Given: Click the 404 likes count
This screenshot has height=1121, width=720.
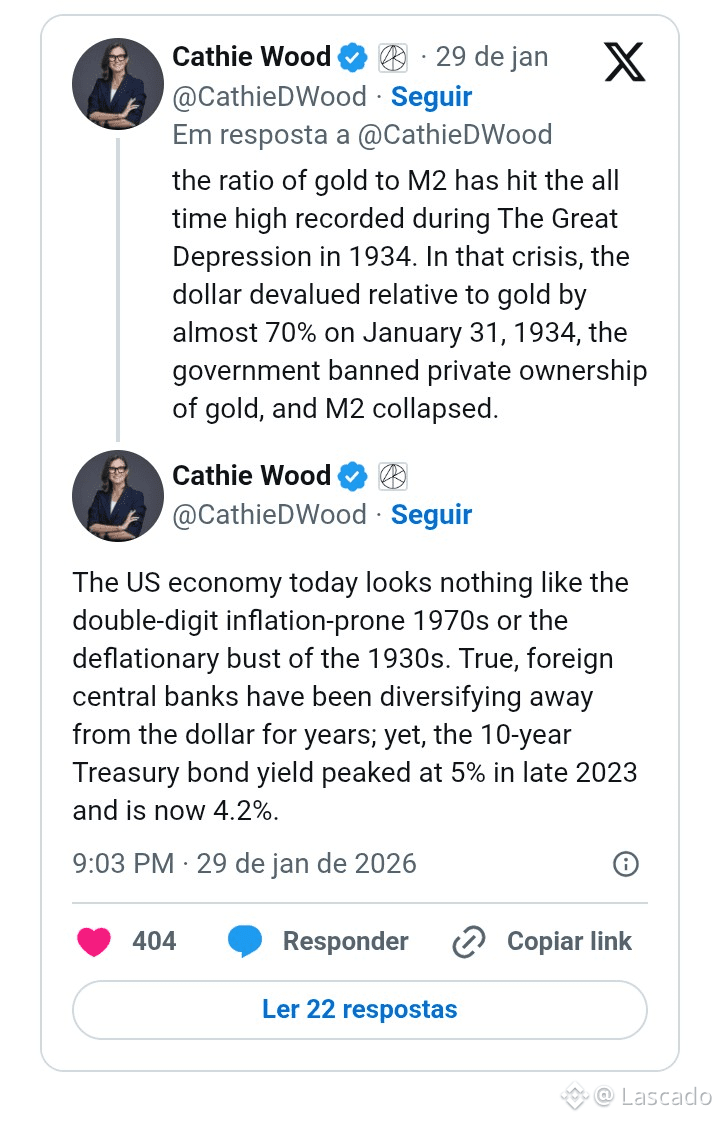Looking at the screenshot, I should pyautogui.click(x=154, y=941).
